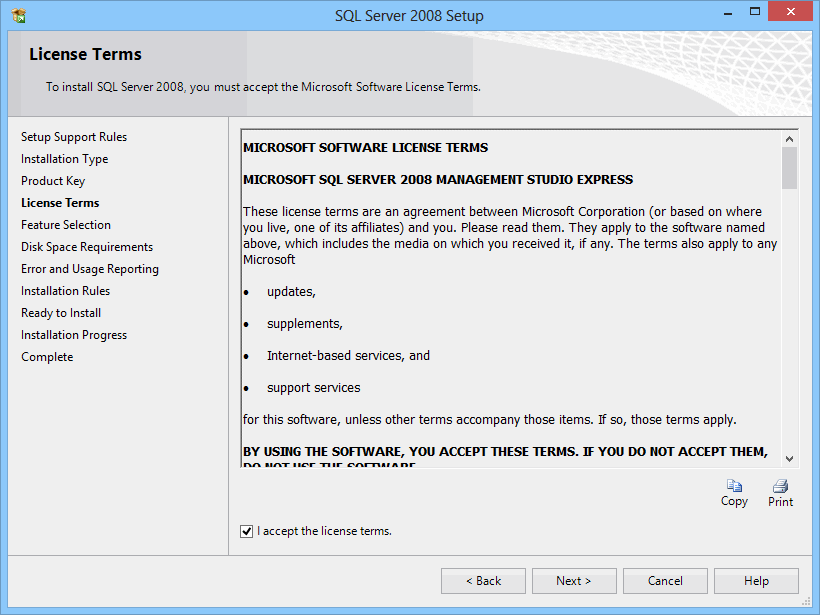Minimize the SQL Server 2008 Setup window
Screen dimensions: 820x615
(x=727, y=13)
